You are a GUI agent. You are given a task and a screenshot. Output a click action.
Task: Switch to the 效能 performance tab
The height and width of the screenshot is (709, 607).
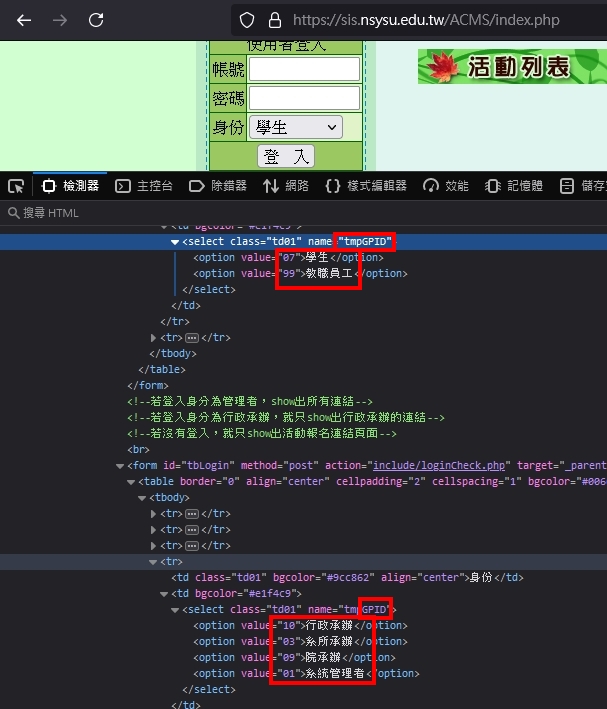(x=446, y=186)
